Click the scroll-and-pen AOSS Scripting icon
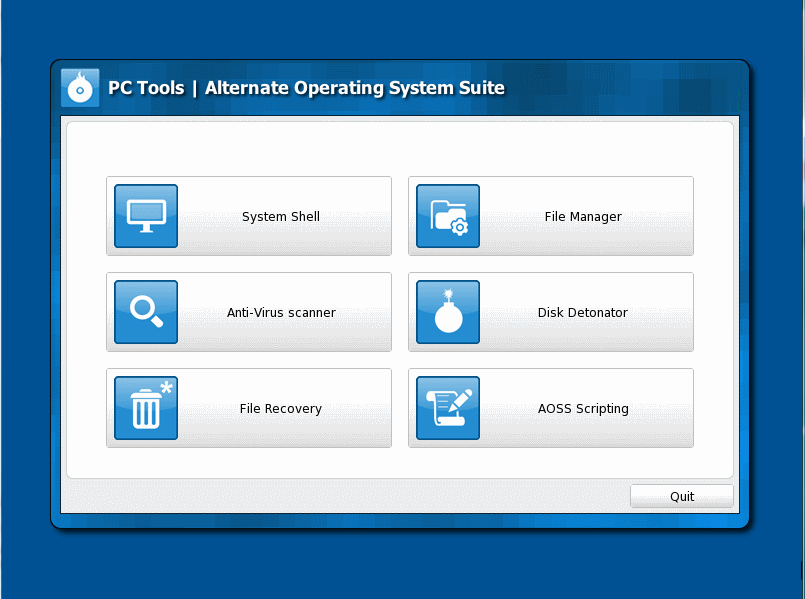This screenshot has height=599, width=805. [x=448, y=408]
